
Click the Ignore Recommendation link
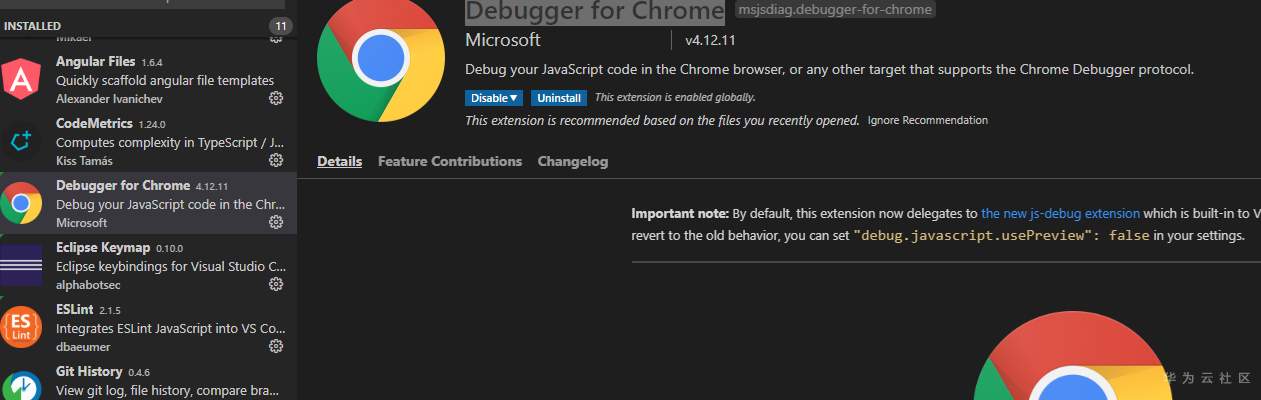[x=927, y=120]
